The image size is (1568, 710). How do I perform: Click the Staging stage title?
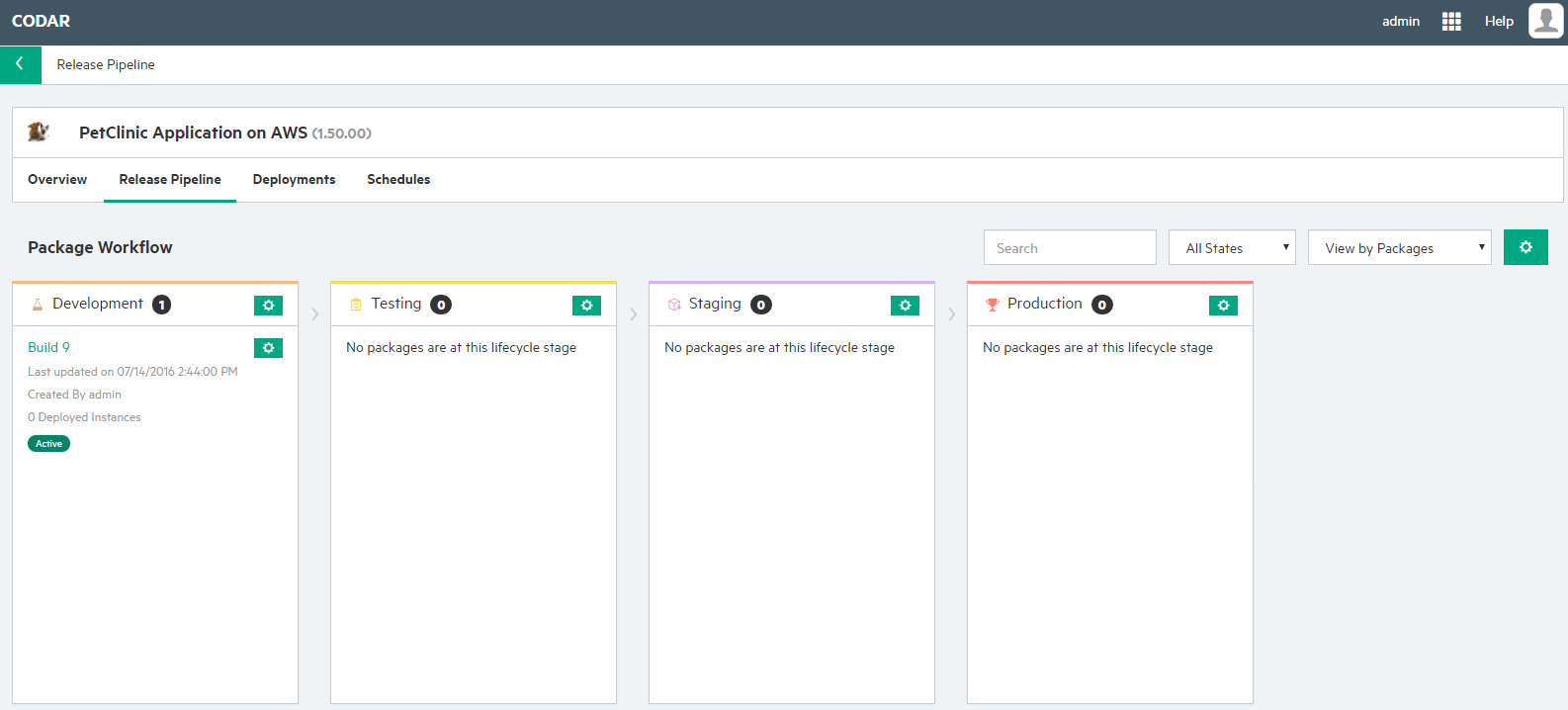(x=715, y=304)
